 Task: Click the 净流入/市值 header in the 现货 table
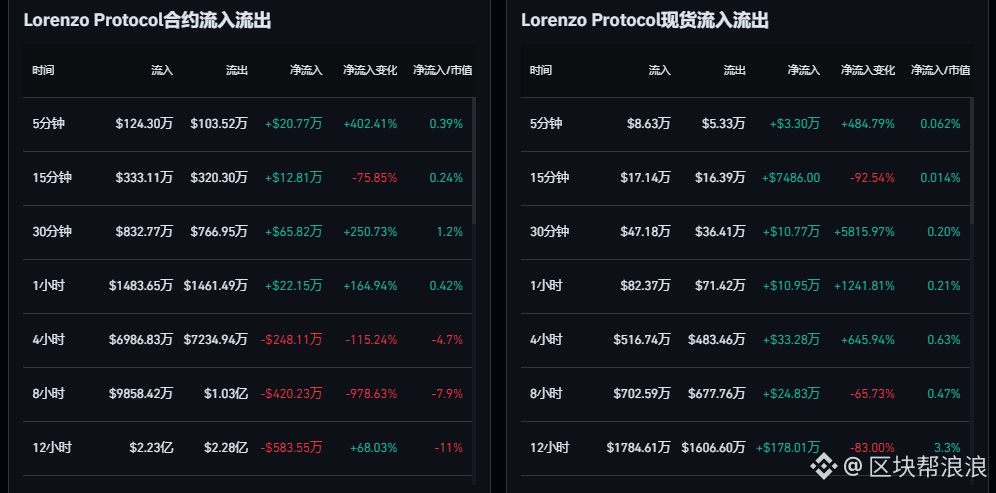tap(940, 70)
